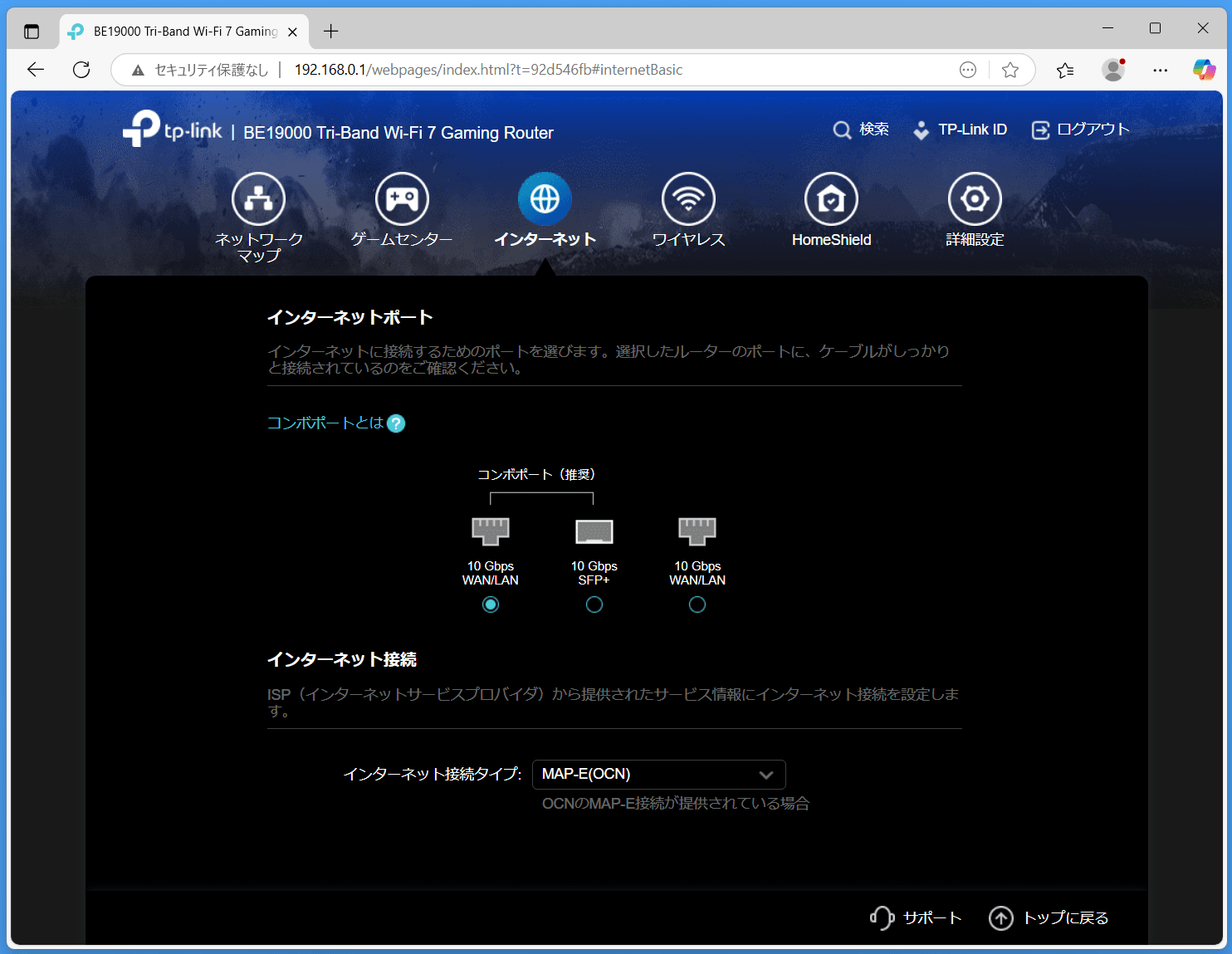Select the BE19000 Tri-Band Wi-Fi 7 Gaming tab
This screenshot has height=954, width=1232.
(184, 32)
